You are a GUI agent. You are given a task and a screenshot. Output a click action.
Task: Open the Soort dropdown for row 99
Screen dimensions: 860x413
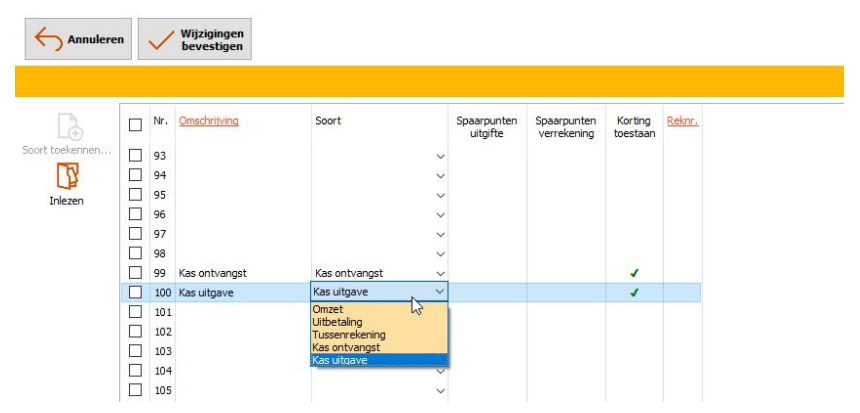(440, 273)
